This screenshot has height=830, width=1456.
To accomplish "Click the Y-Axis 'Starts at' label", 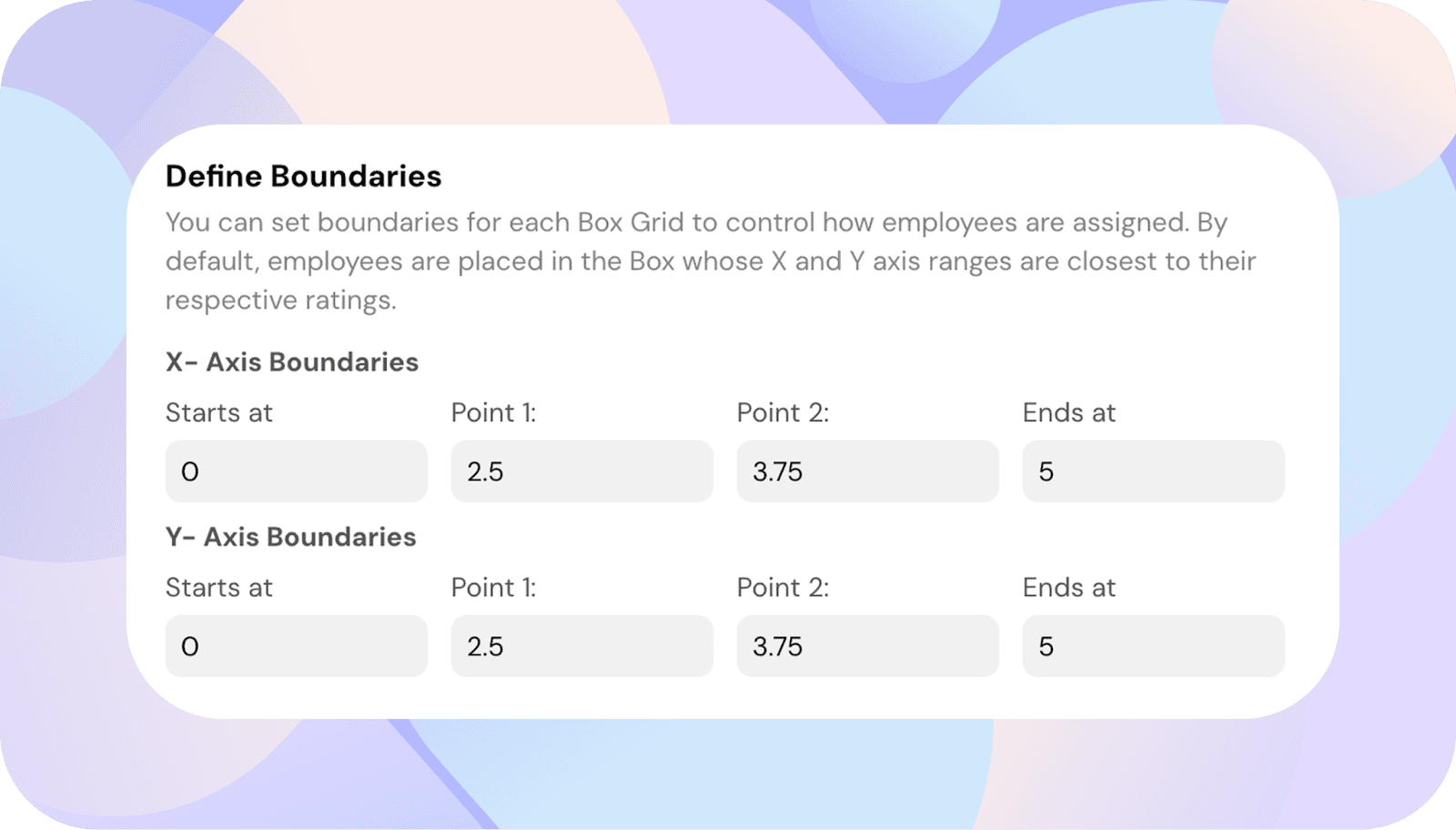I will tap(218, 588).
